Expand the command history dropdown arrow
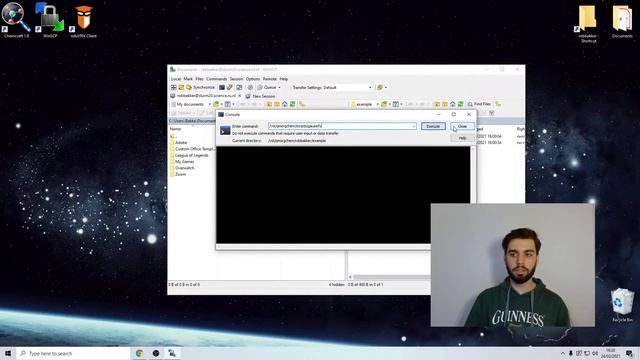This screenshot has width=640, height=360. point(414,126)
